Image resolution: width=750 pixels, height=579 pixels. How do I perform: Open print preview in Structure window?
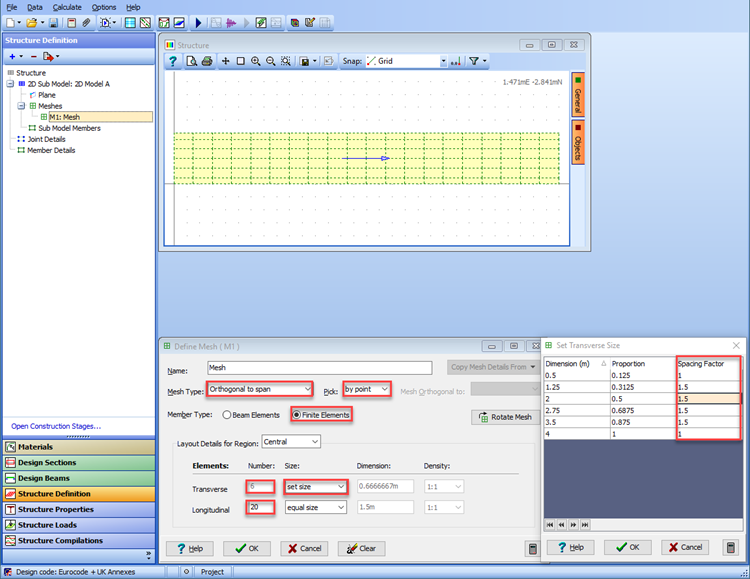tap(191, 61)
